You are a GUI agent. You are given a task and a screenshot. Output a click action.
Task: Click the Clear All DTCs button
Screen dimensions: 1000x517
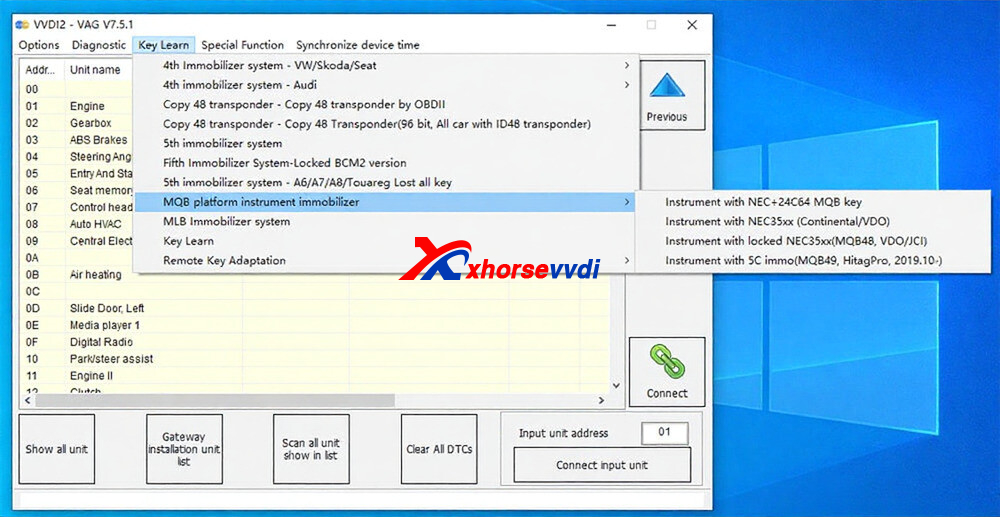(x=439, y=449)
